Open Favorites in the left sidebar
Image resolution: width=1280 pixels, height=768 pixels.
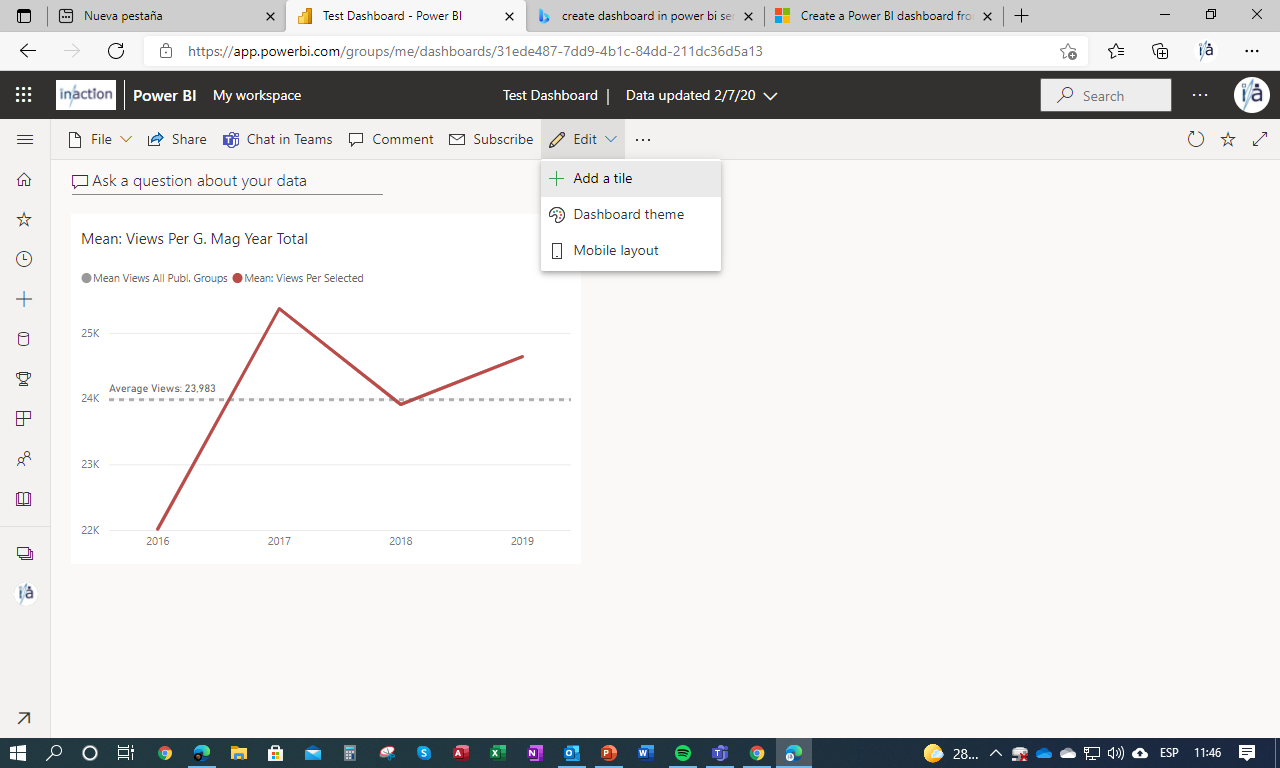25,219
